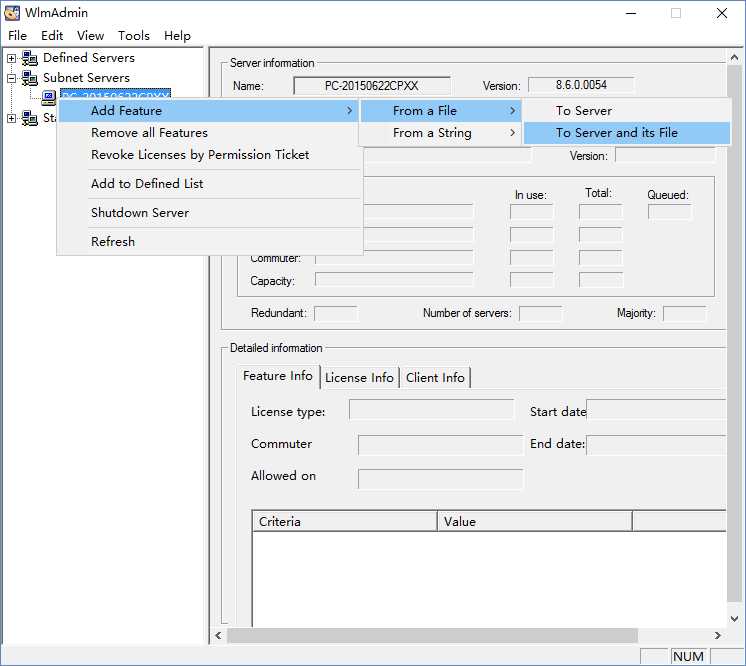Viewport: 746px width, 666px height.
Task: Click the Version field showing 8.6.0.0054
Action: point(581,85)
